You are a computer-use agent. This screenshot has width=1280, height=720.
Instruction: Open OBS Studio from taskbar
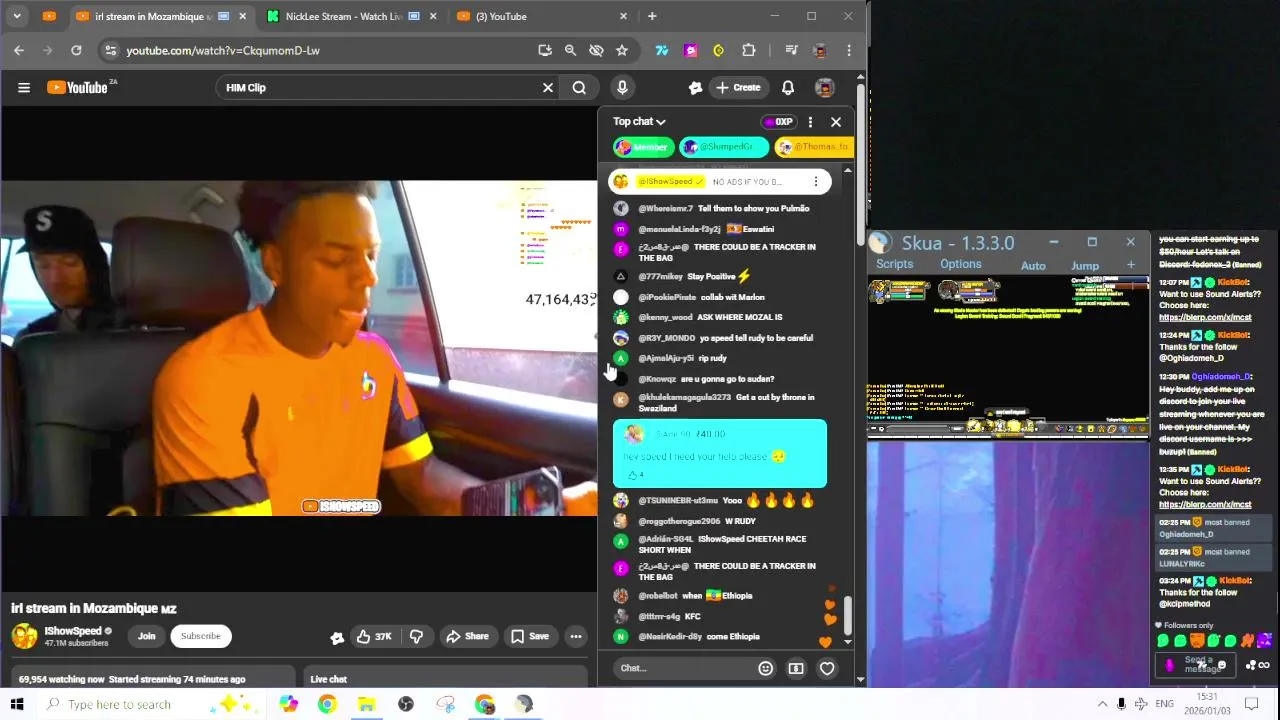406,704
